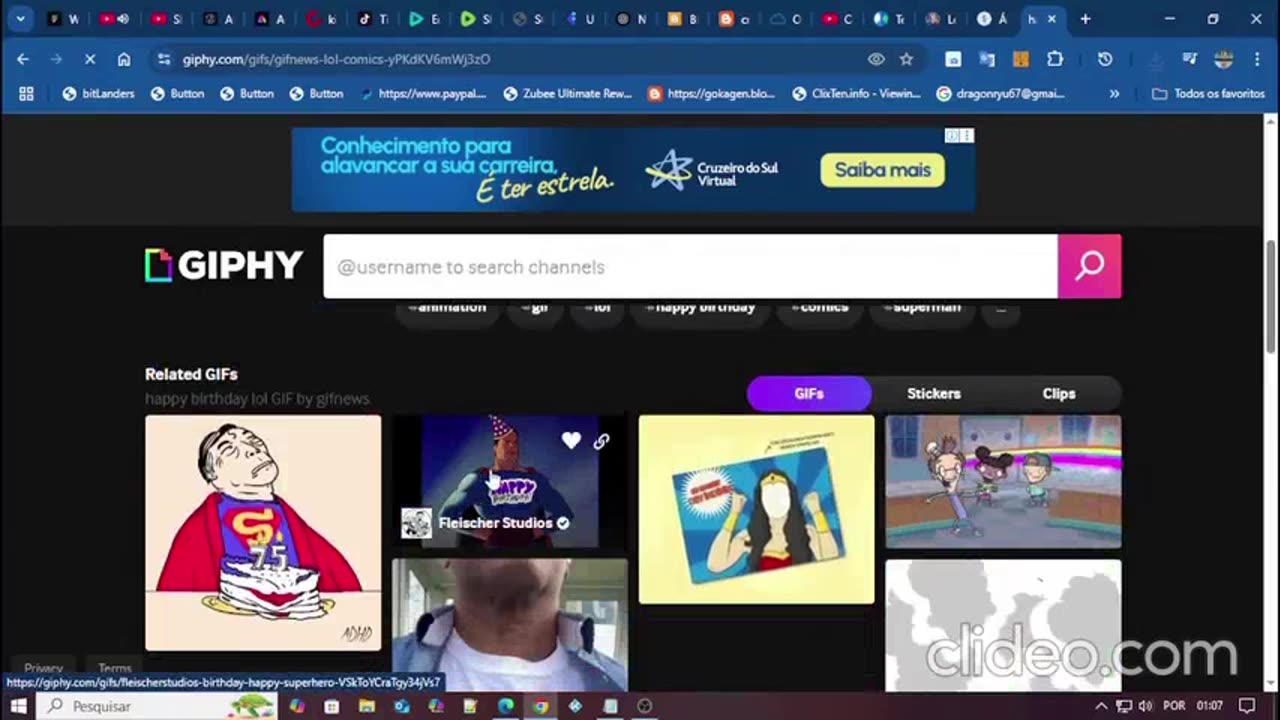This screenshot has width=1280, height=720.
Task: Open Chrome from the taskbar
Action: (540, 706)
